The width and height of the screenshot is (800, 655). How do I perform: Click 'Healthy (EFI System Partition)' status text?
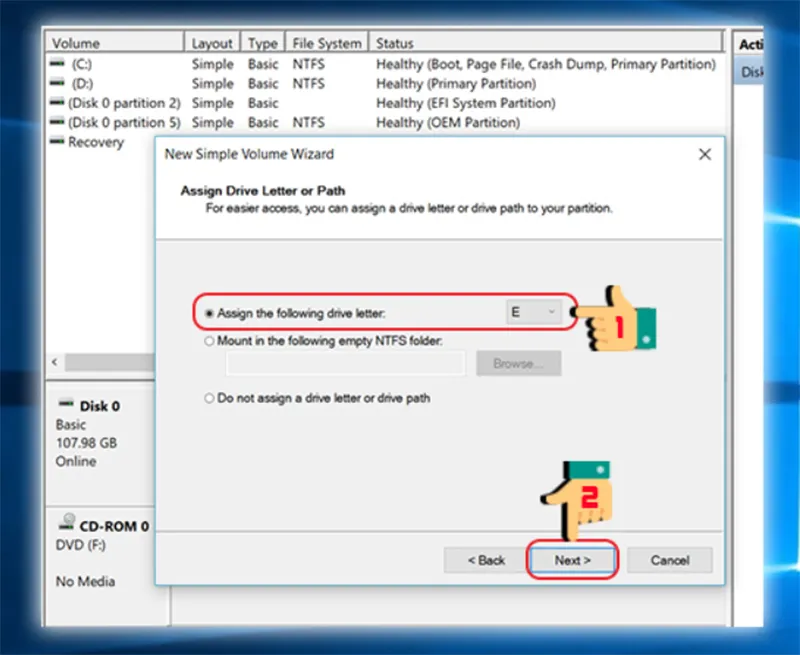point(466,103)
